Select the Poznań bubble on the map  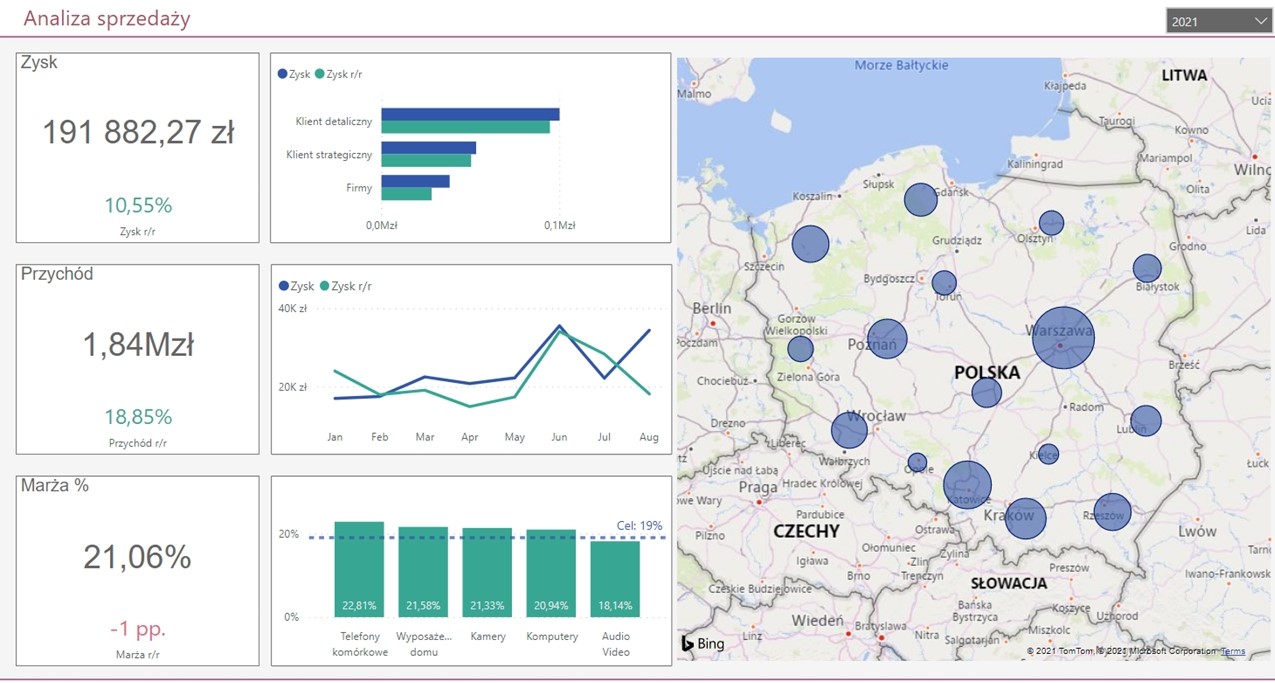887,339
